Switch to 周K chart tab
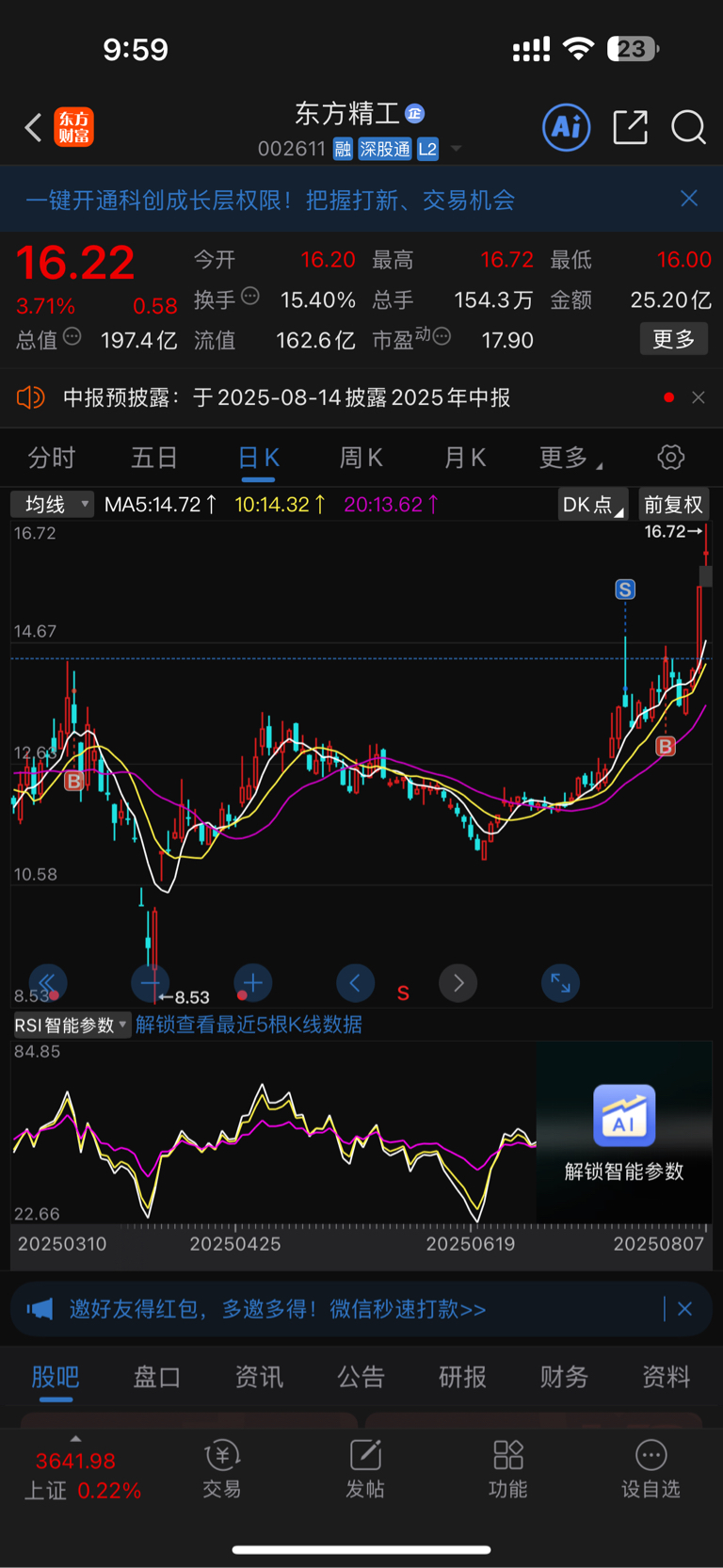This screenshot has height=1568, width=723. (x=361, y=459)
